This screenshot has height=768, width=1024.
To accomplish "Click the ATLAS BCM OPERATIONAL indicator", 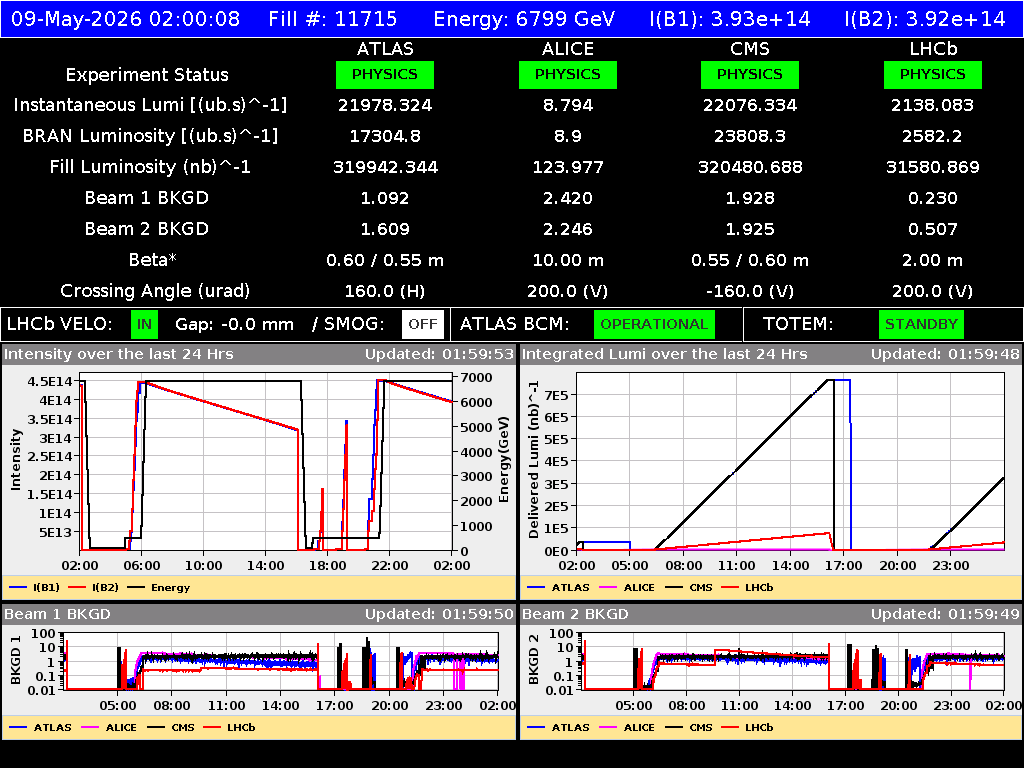I will [654, 325].
